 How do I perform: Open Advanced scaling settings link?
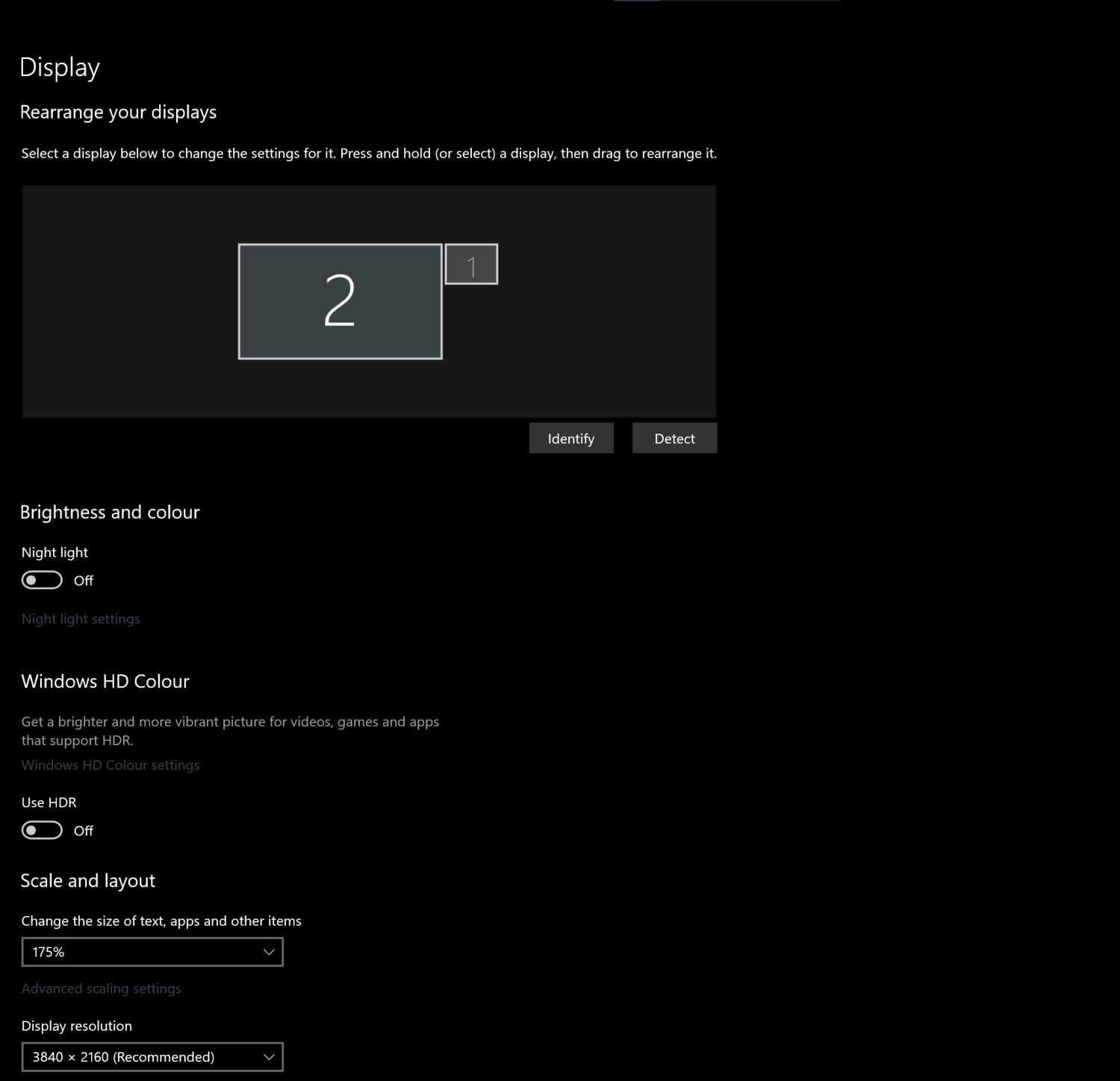102,988
